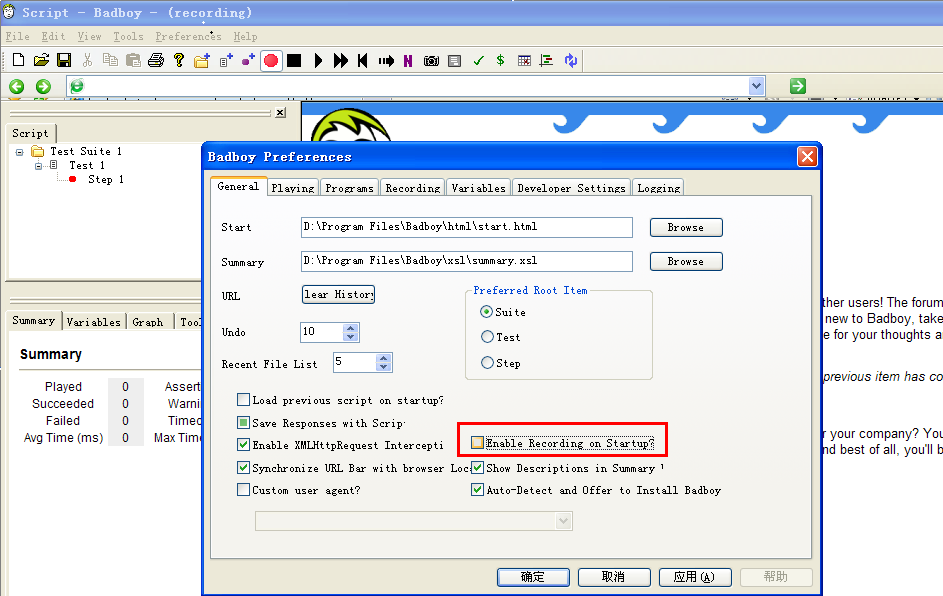Open the Preferences menu

(x=188, y=37)
